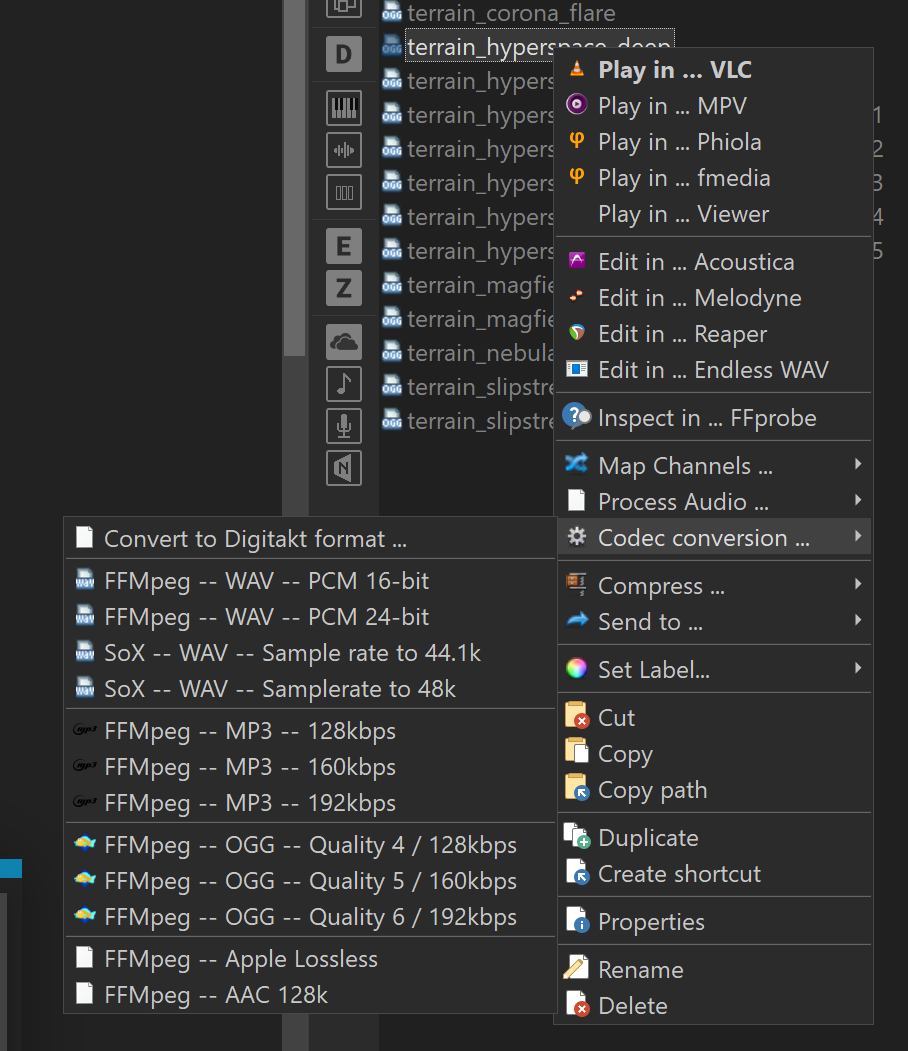
Task: Select Convert to Digitakt format
Action: coord(310,539)
